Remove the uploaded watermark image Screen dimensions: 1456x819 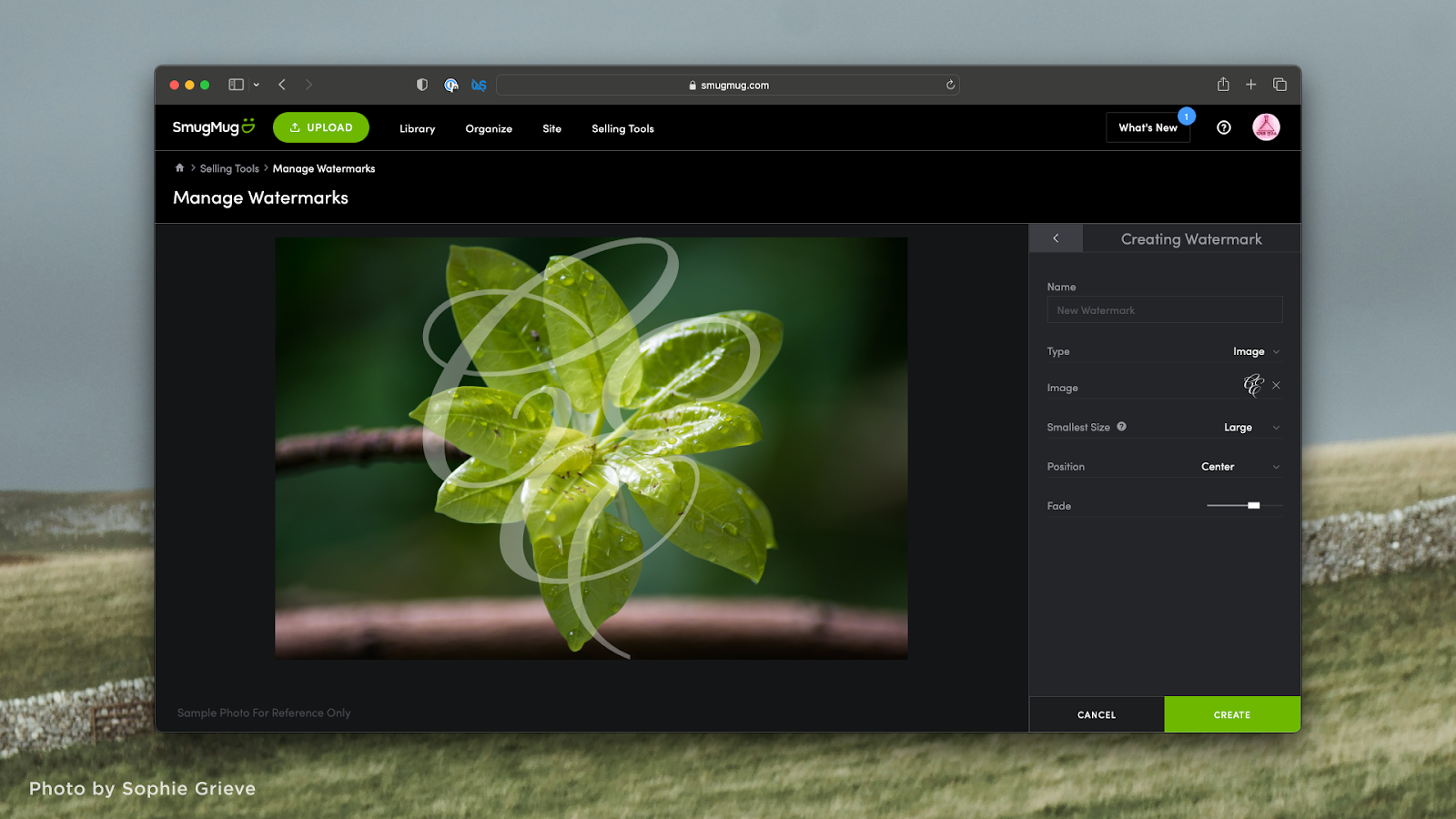(1277, 385)
